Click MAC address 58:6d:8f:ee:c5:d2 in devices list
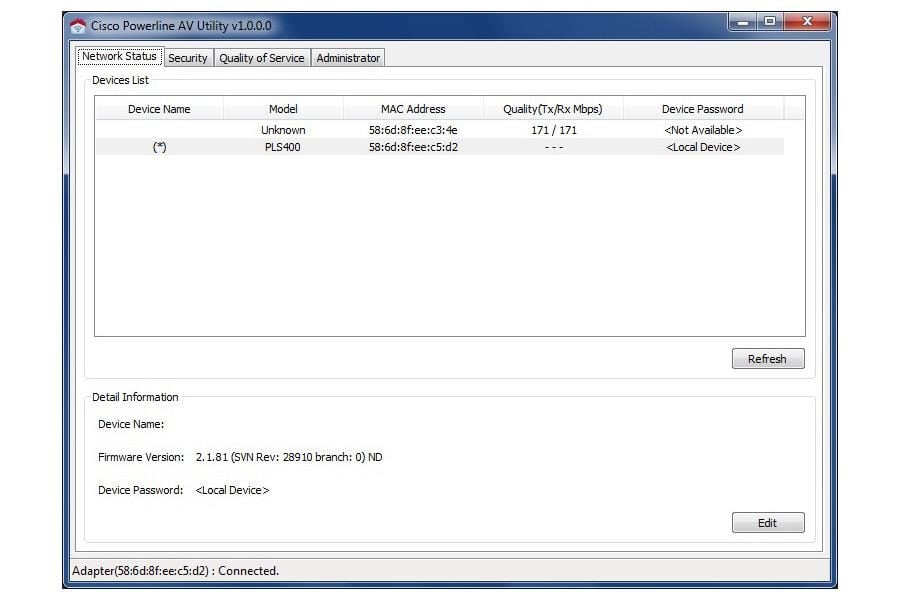 tap(413, 147)
